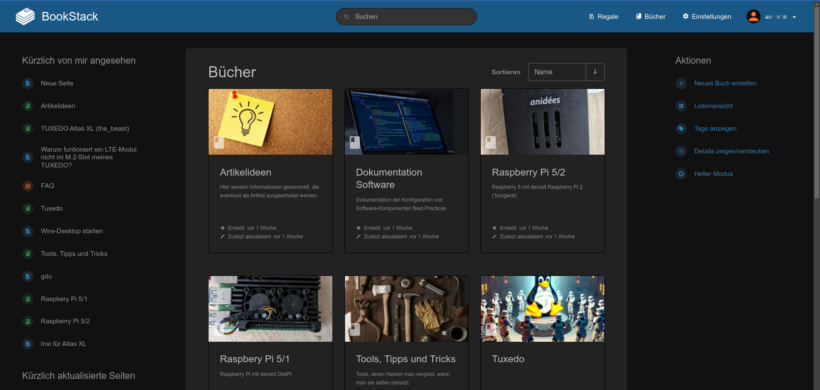Open Bücher in top navigation
Viewport: 820px width, 390px height.
tap(651, 17)
